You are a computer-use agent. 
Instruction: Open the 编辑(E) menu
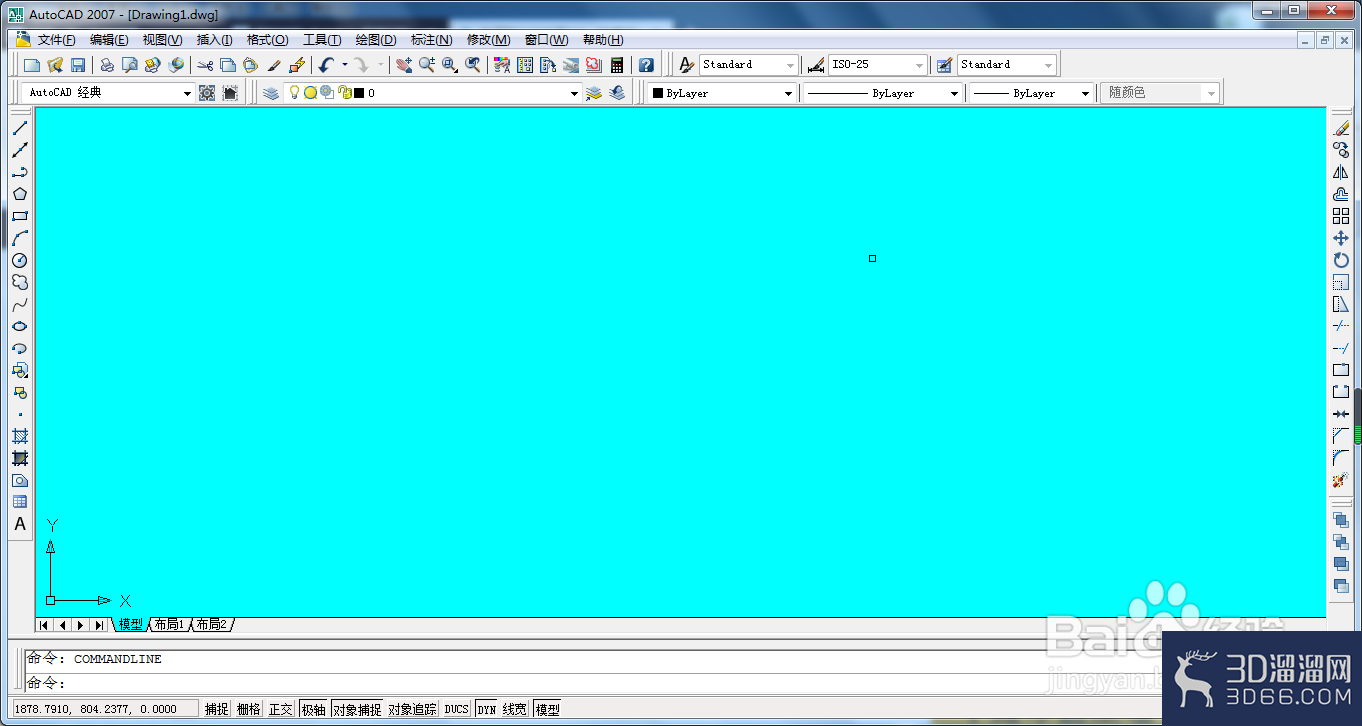pyautogui.click(x=109, y=40)
